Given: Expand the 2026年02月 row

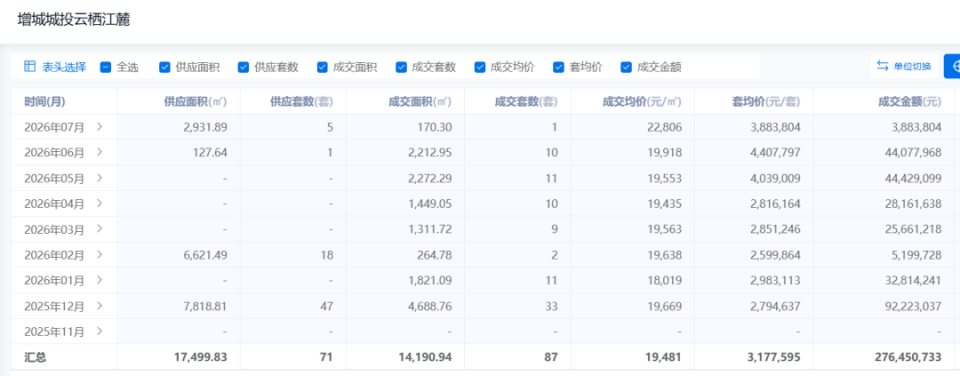Looking at the screenshot, I should 99,255.
